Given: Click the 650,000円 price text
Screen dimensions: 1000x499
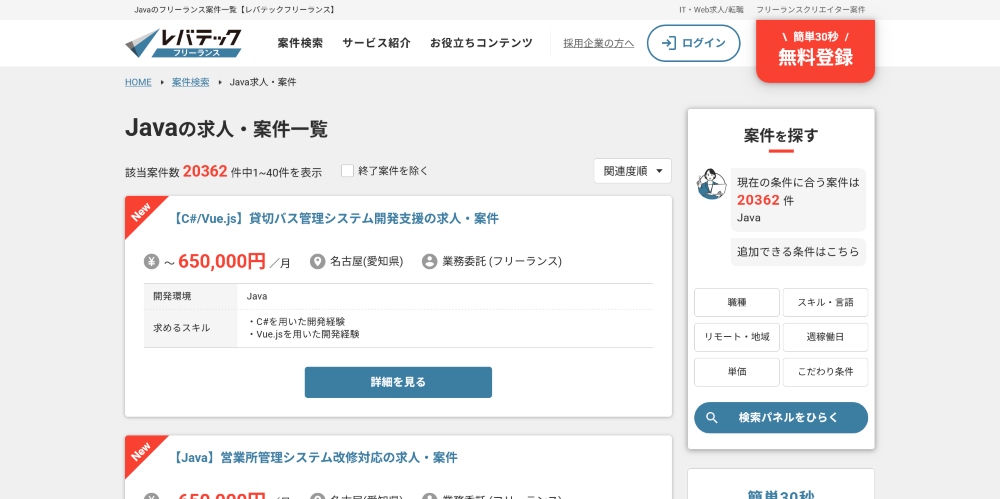Looking at the screenshot, I should click(x=222, y=261).
